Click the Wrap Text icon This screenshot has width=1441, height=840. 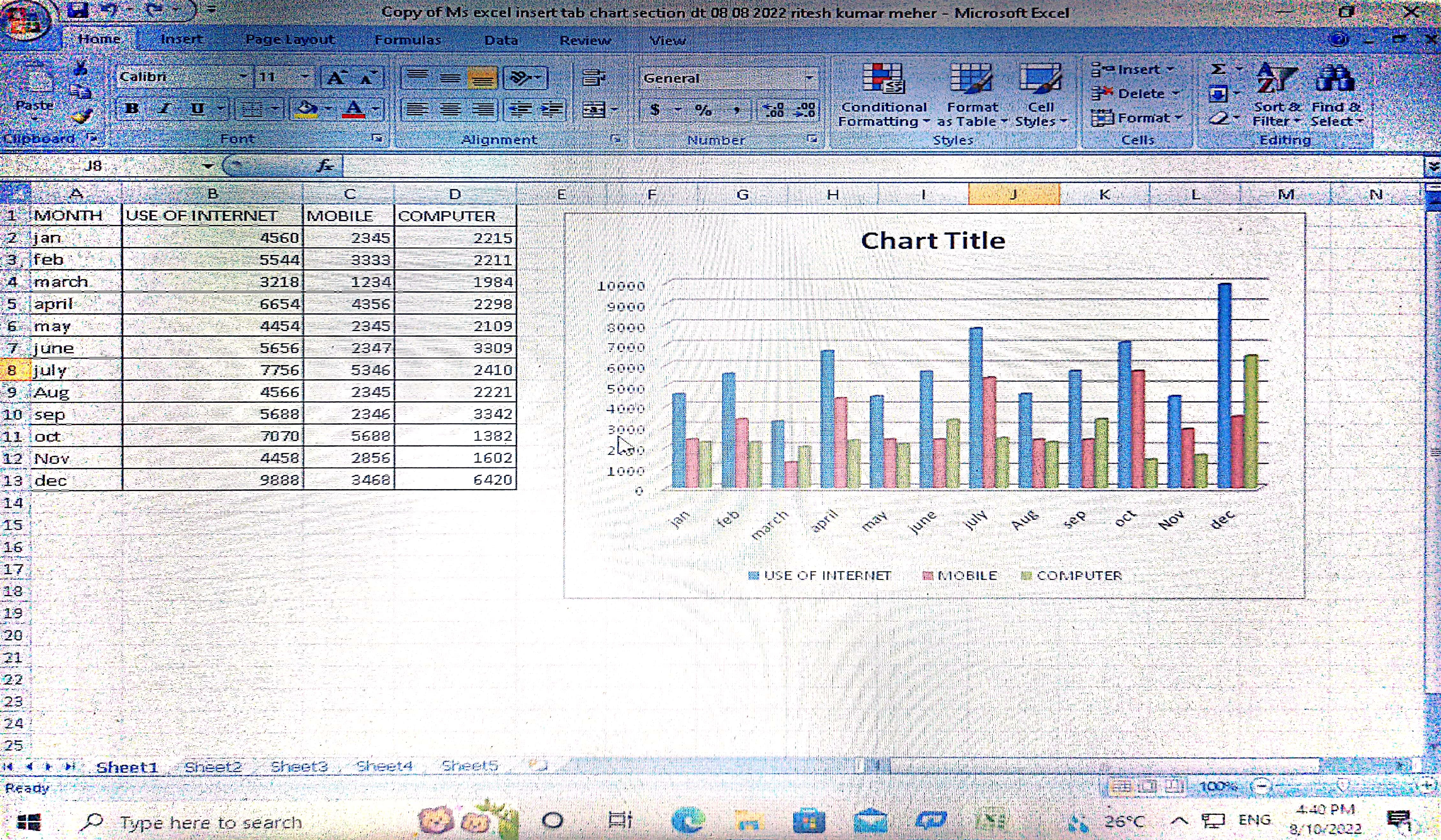(x=594, y=78)
